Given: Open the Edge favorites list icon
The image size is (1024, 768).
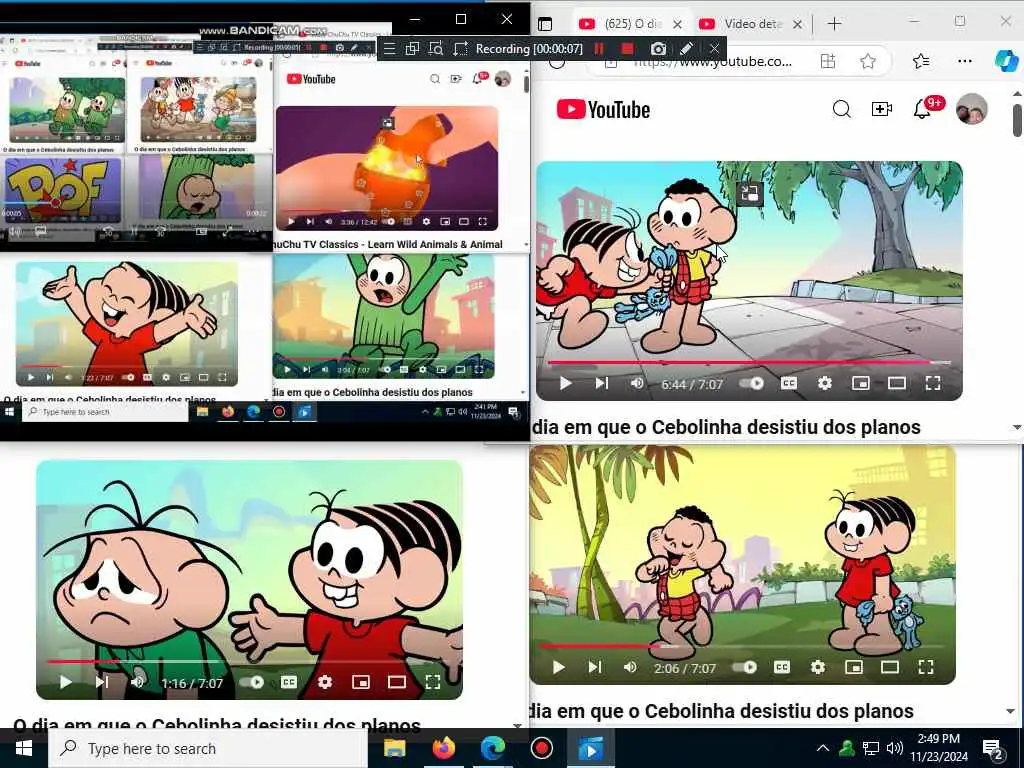Looking at the screenshot, I should click(x=921, y=61).
